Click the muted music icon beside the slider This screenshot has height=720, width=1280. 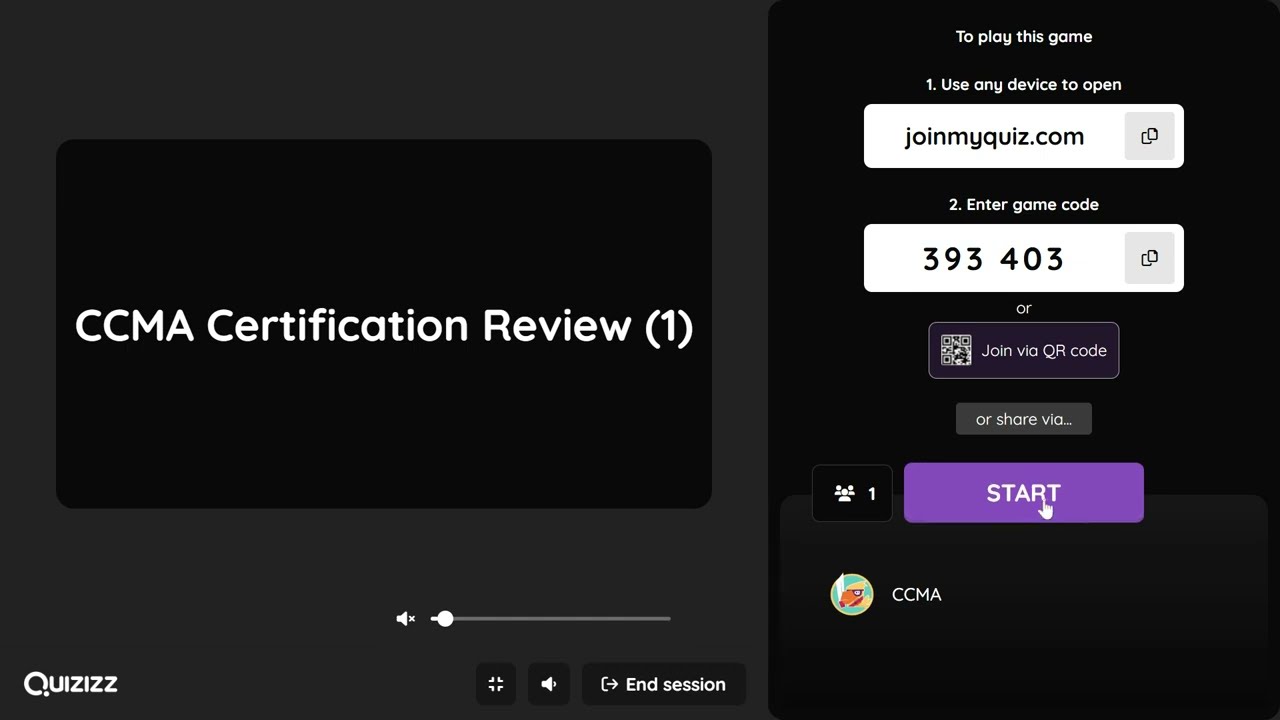point(405,619)
